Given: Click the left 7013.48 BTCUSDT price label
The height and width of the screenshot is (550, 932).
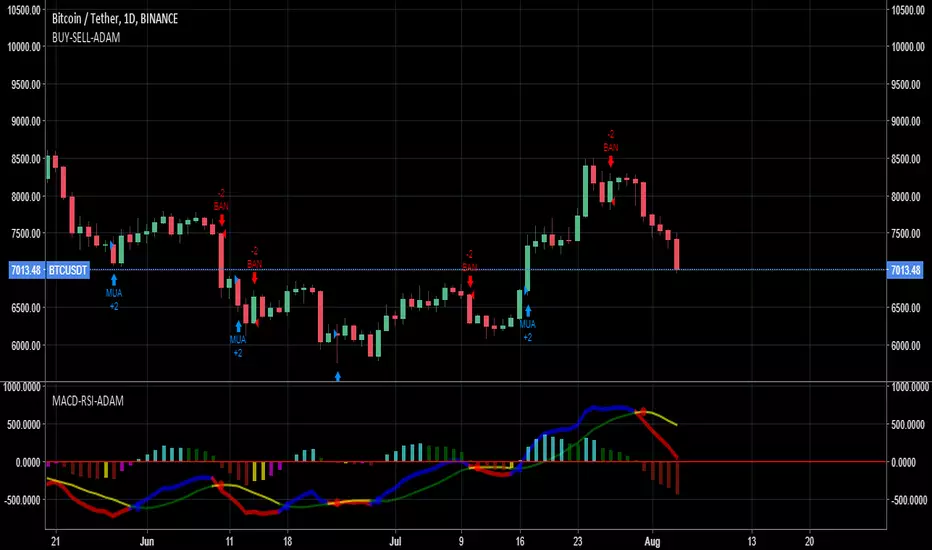Looking at the screenshot, I should click(x=49, y=270).
